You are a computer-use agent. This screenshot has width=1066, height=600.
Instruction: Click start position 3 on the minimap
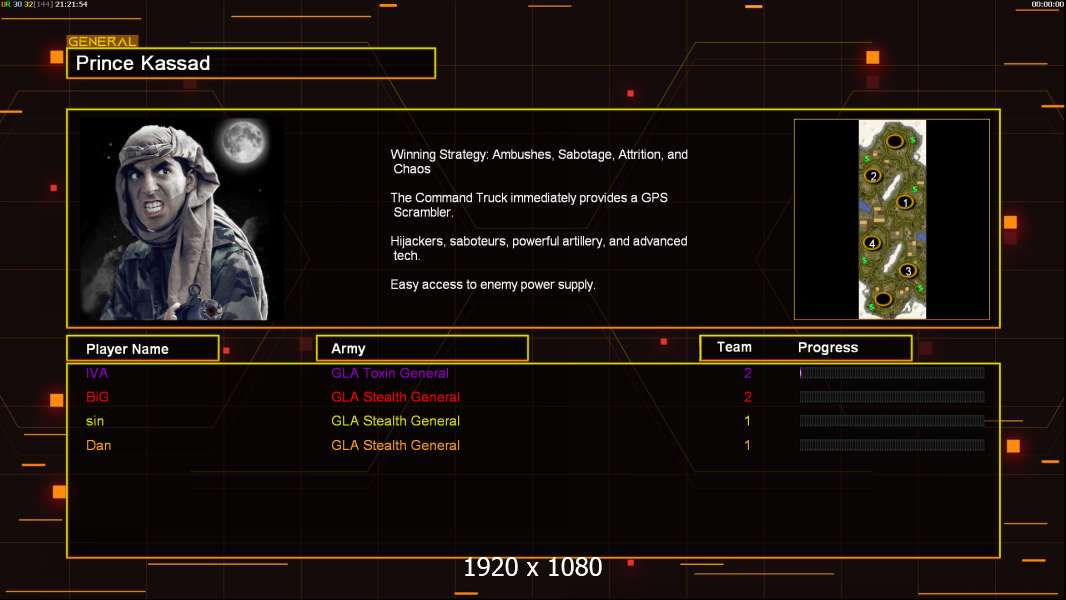click(x=908, y=271)
